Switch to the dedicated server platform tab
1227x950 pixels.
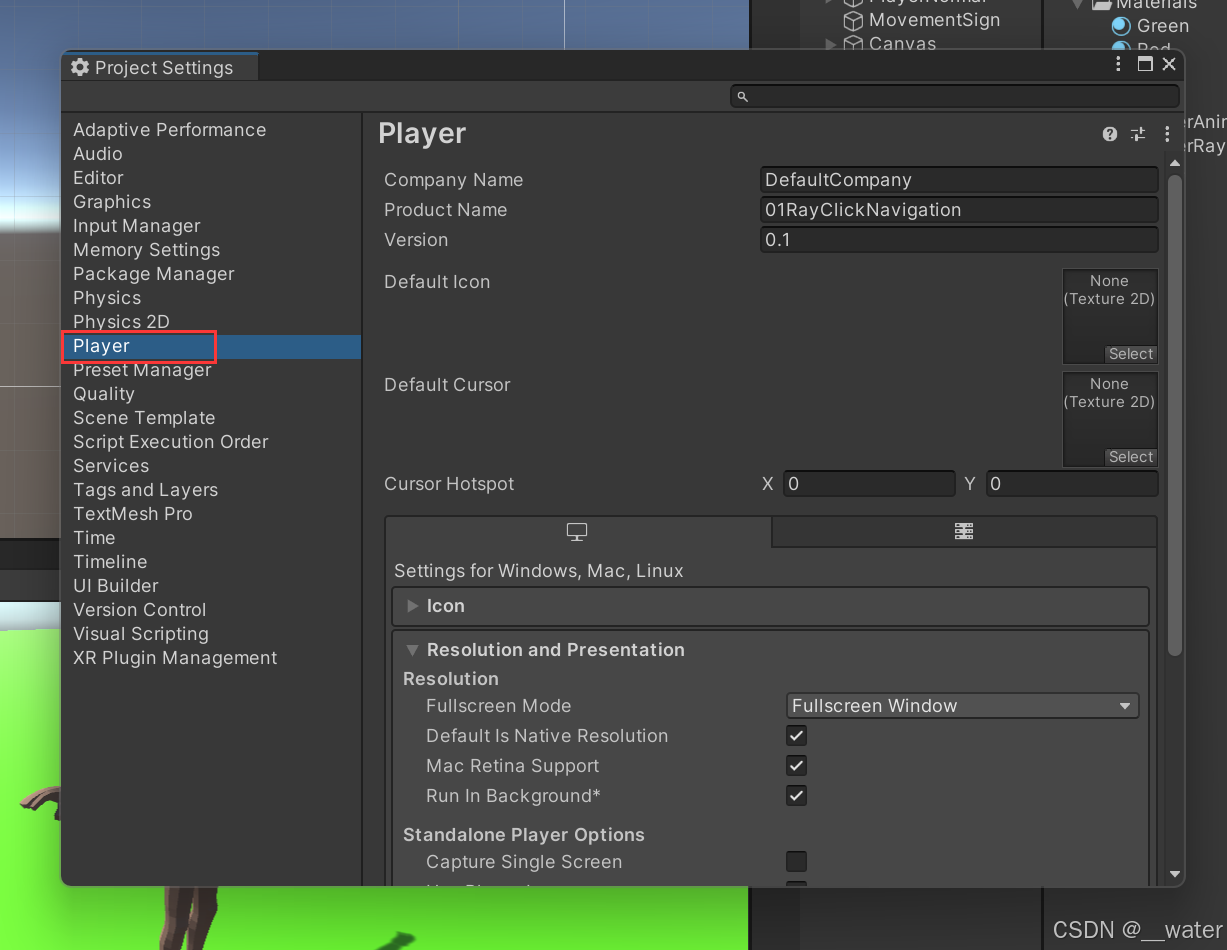coord(964,532)
